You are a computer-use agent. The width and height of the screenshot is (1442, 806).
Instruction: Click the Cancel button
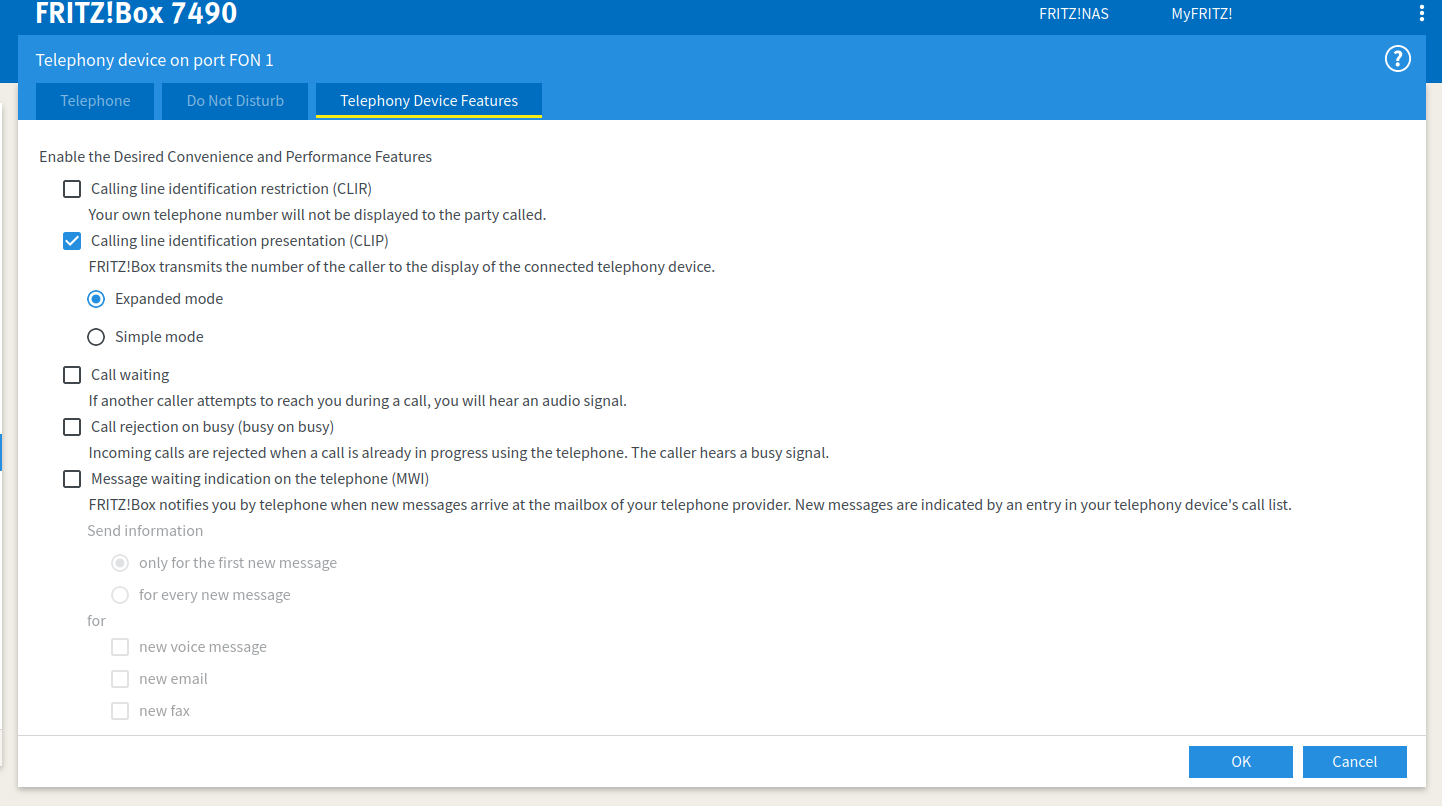[1354, 762]
